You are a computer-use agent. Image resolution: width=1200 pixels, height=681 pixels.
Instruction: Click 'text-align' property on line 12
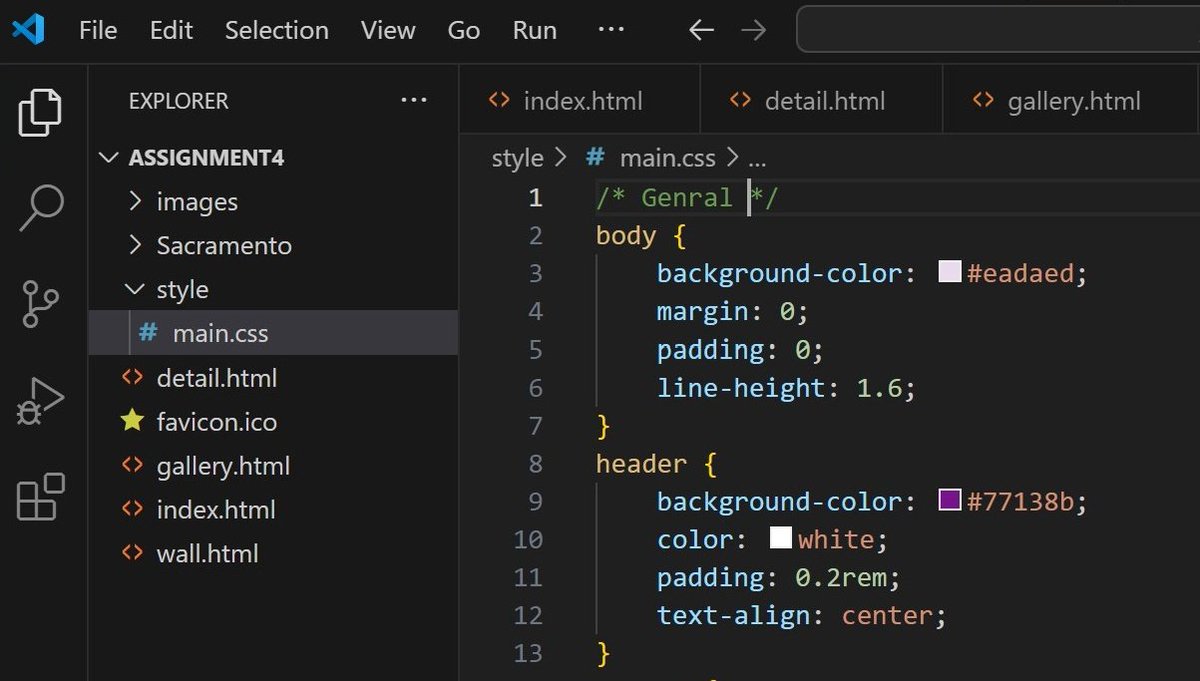click(733, 615)
